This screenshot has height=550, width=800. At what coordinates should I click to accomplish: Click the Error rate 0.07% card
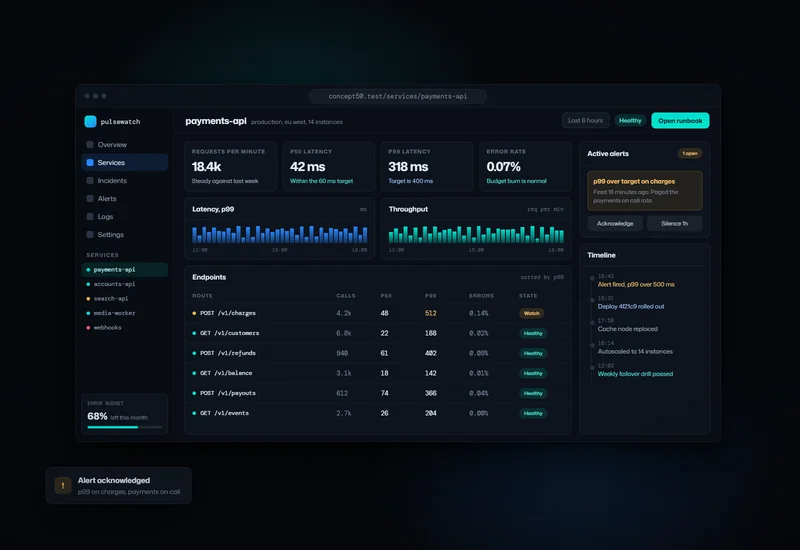coord(525,166)
